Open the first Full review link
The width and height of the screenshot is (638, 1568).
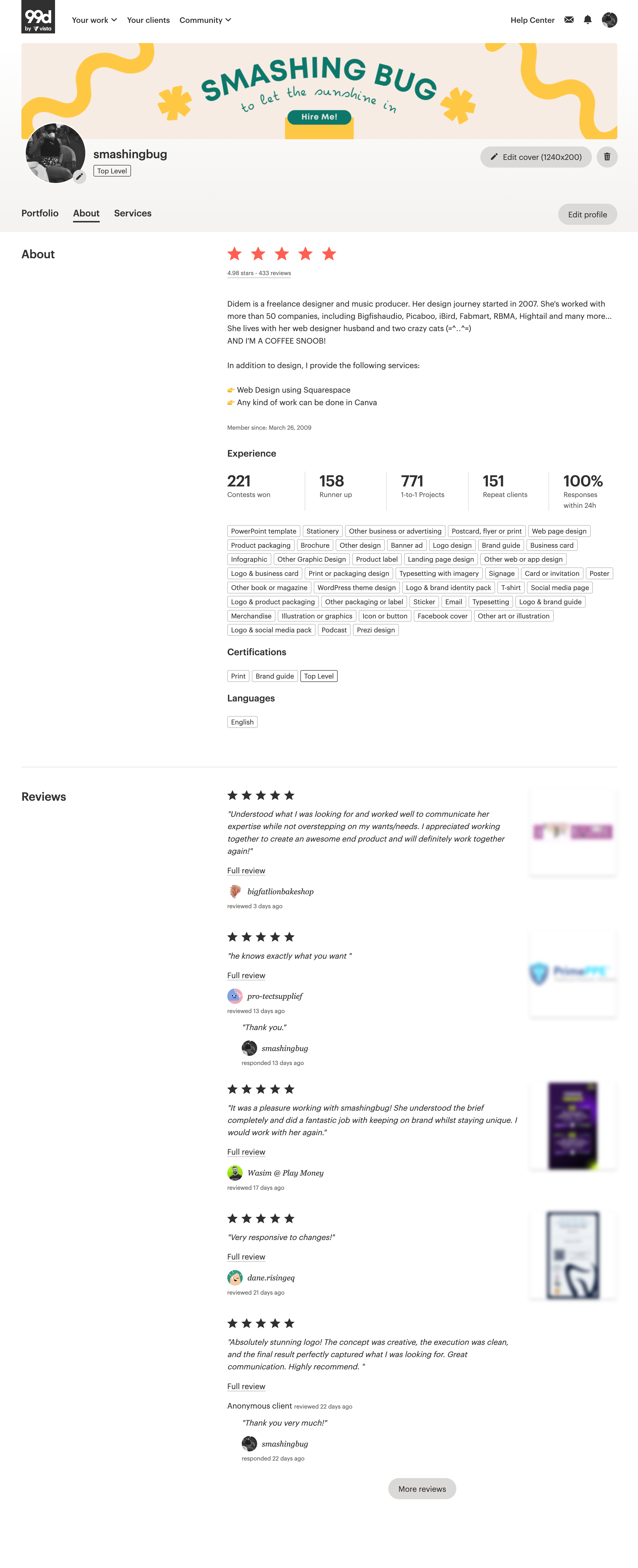click(x=246, y=870)
